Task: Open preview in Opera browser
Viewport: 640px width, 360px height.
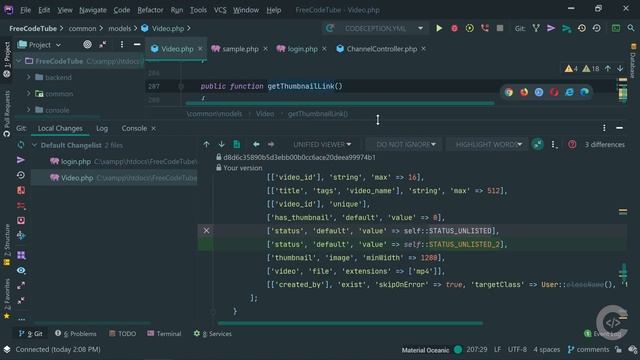Action: coord(554,92)
